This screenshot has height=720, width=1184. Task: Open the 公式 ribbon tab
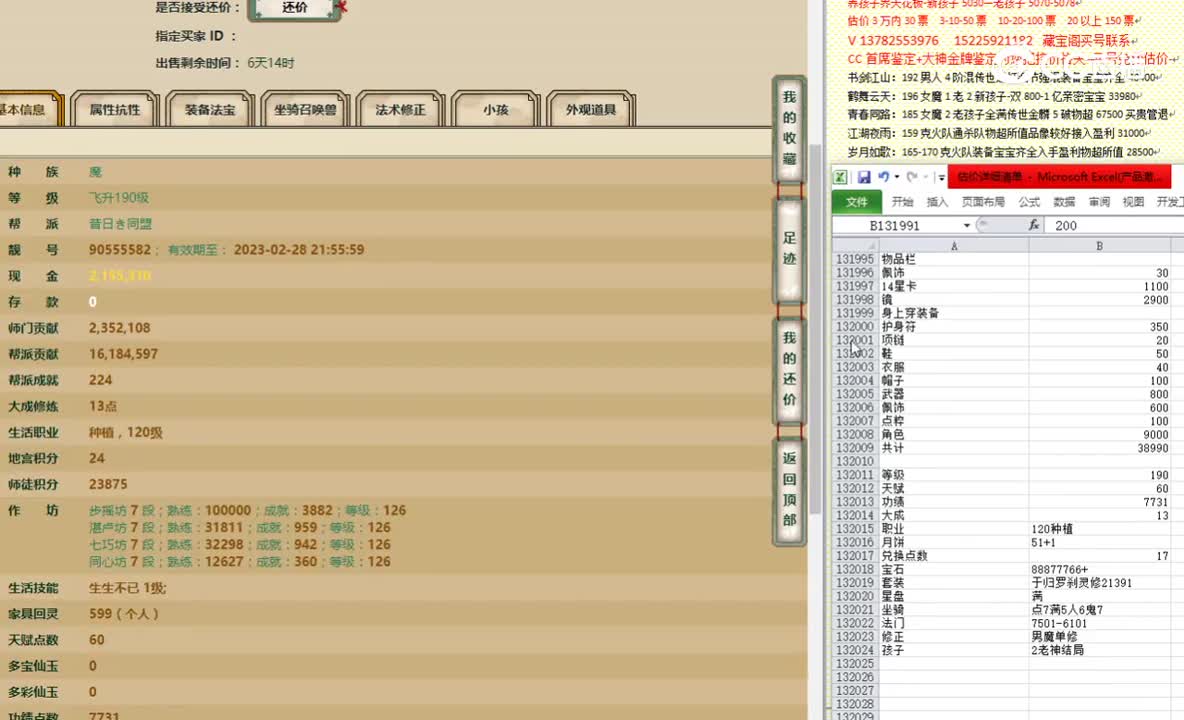click(1029, 202)
